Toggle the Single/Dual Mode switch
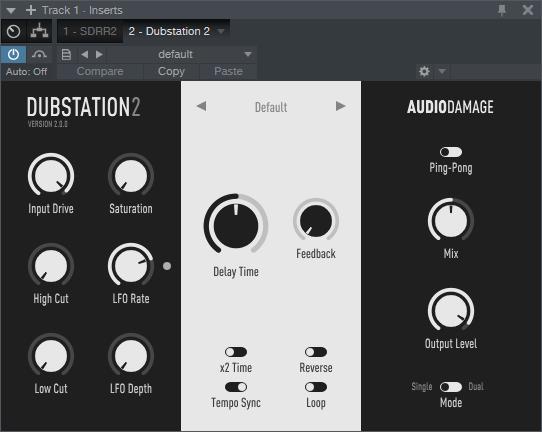 [450, 387]
